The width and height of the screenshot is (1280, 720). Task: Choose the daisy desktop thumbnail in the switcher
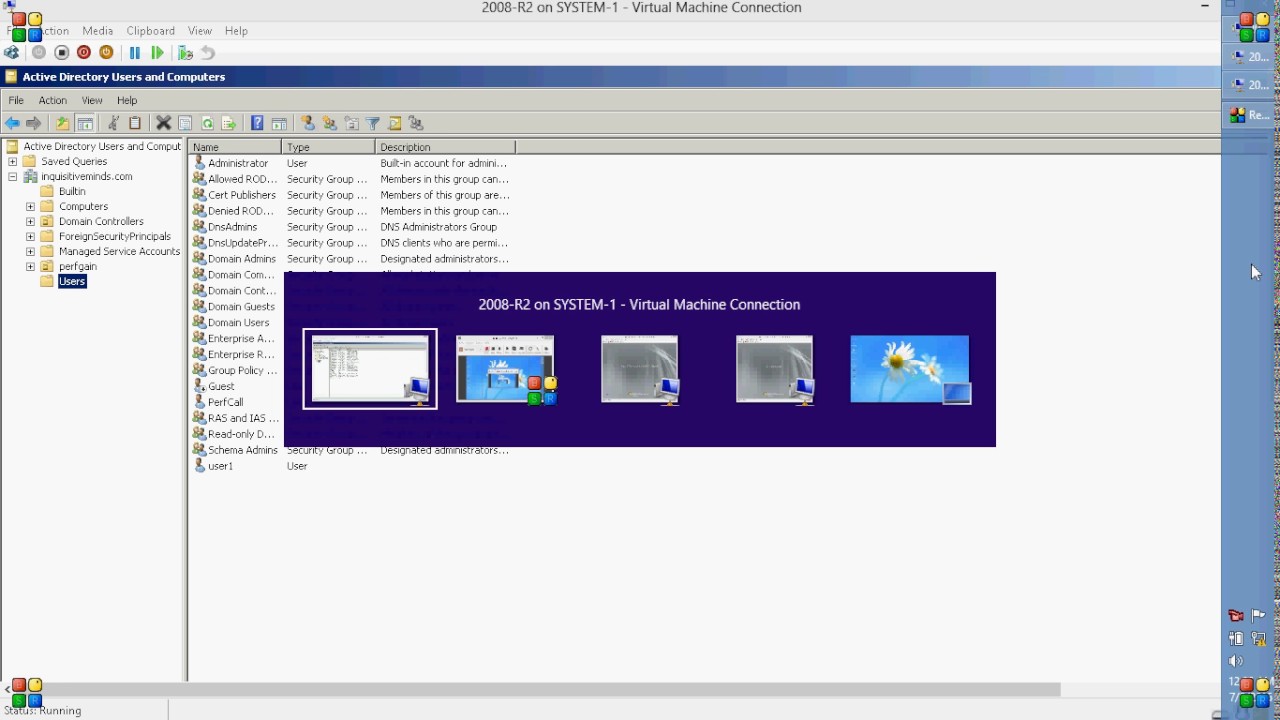[910, 369]
